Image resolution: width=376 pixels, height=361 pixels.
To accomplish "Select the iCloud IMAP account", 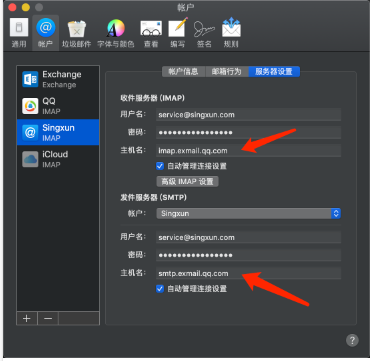I will (58, 159).
